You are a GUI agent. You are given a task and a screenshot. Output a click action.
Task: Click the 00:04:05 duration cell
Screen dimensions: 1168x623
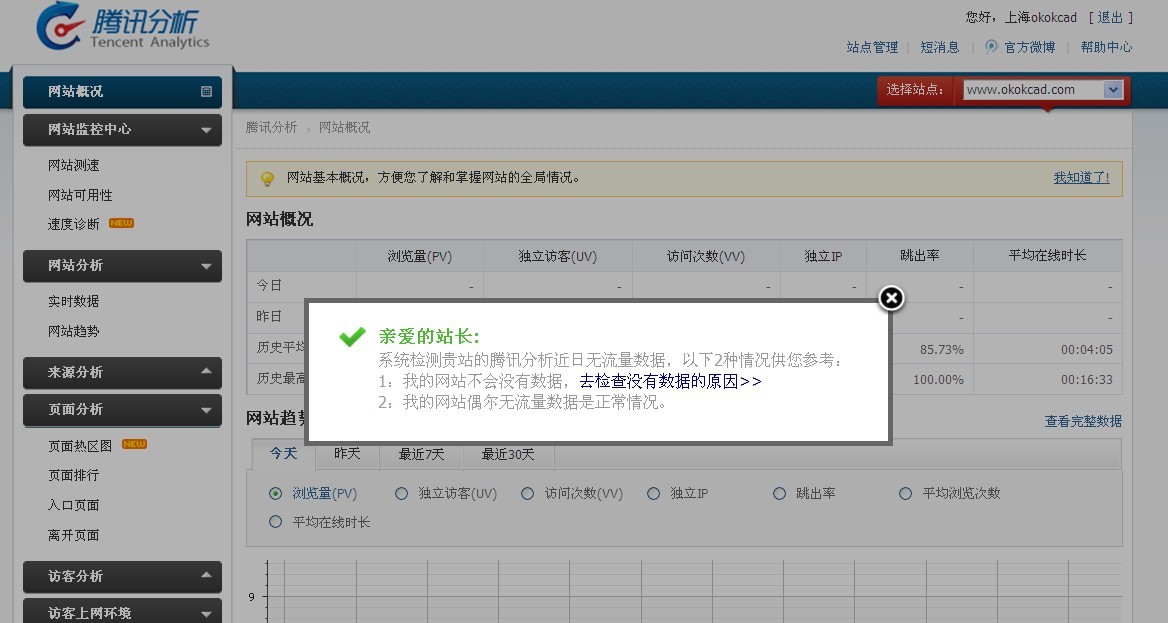click(x=1087, y=350)
